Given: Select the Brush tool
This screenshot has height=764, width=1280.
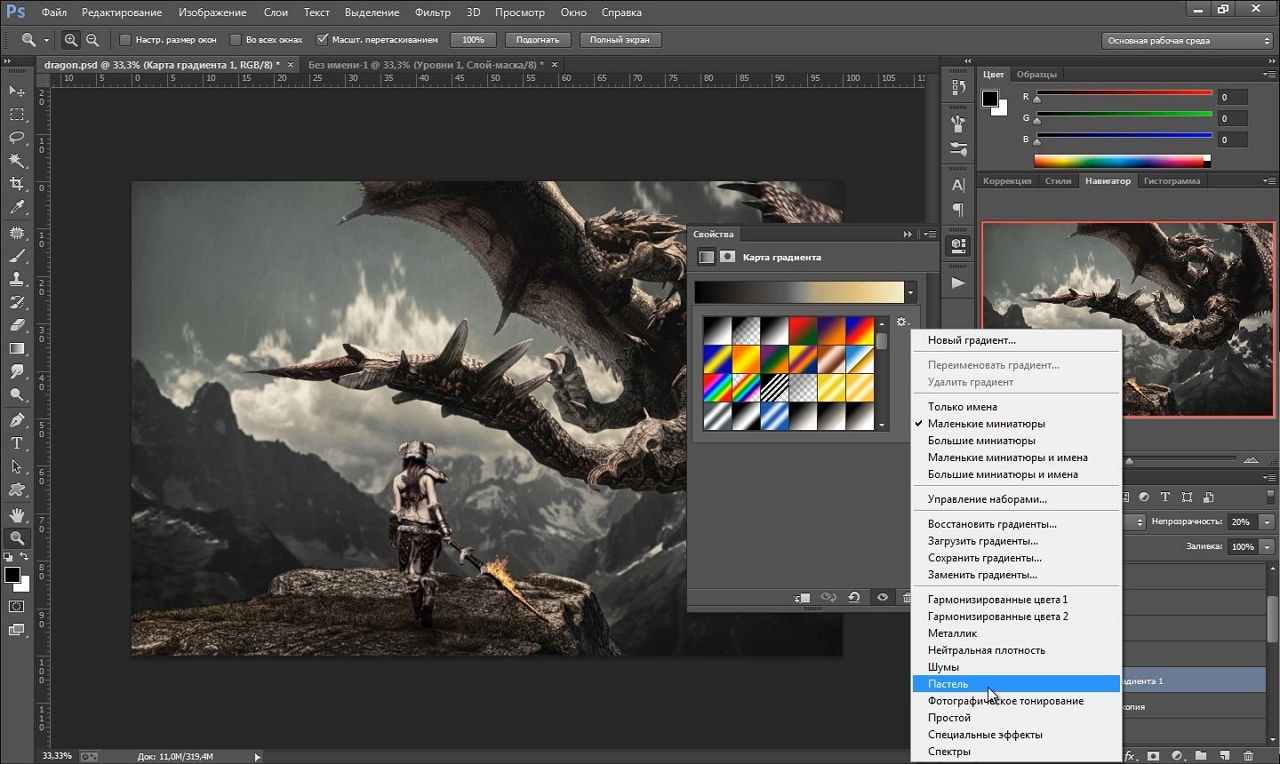Looking at the screenshot, I should [x=17, y=256].
